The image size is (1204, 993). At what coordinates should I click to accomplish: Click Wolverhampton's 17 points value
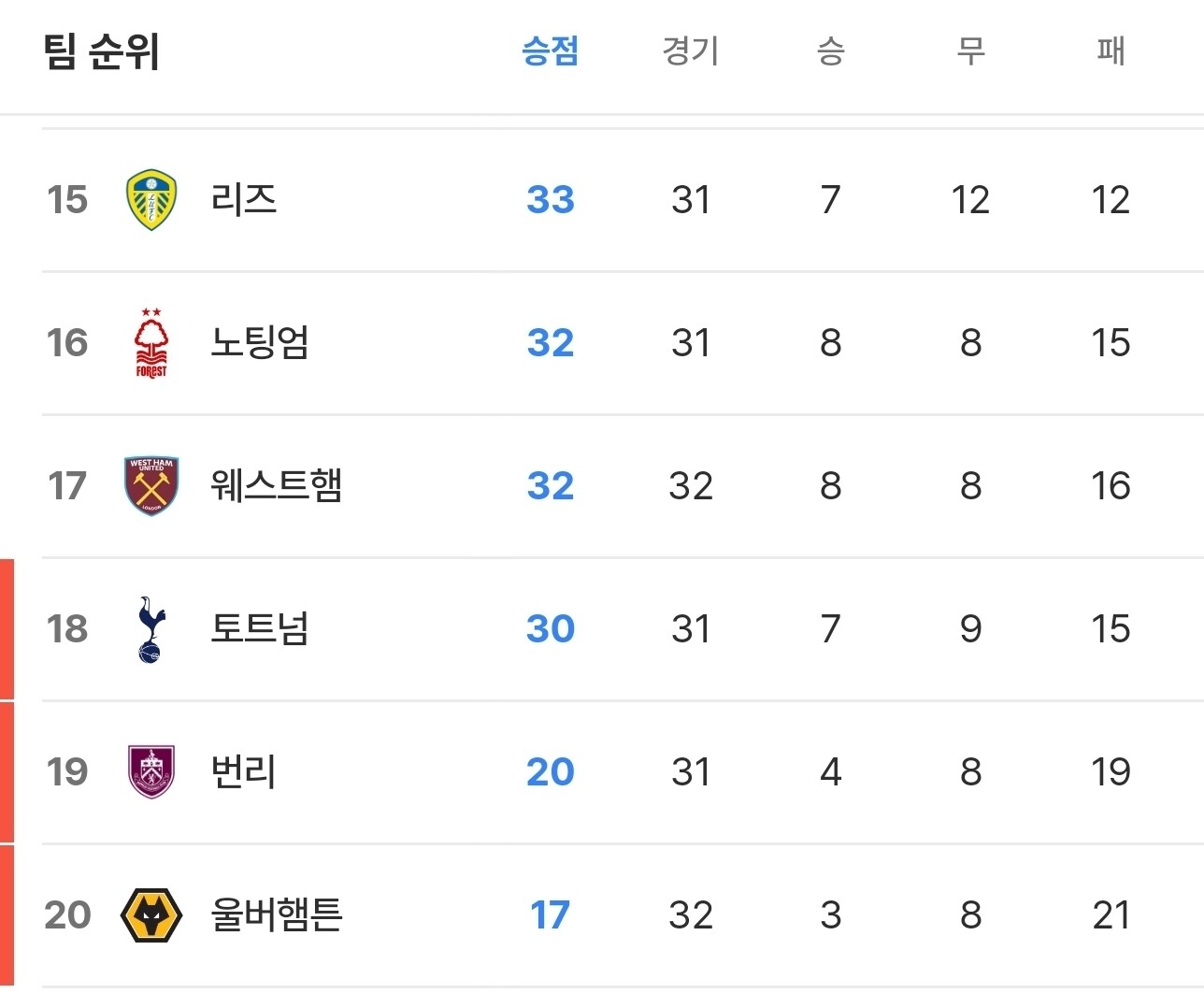(x=550, y=914)
